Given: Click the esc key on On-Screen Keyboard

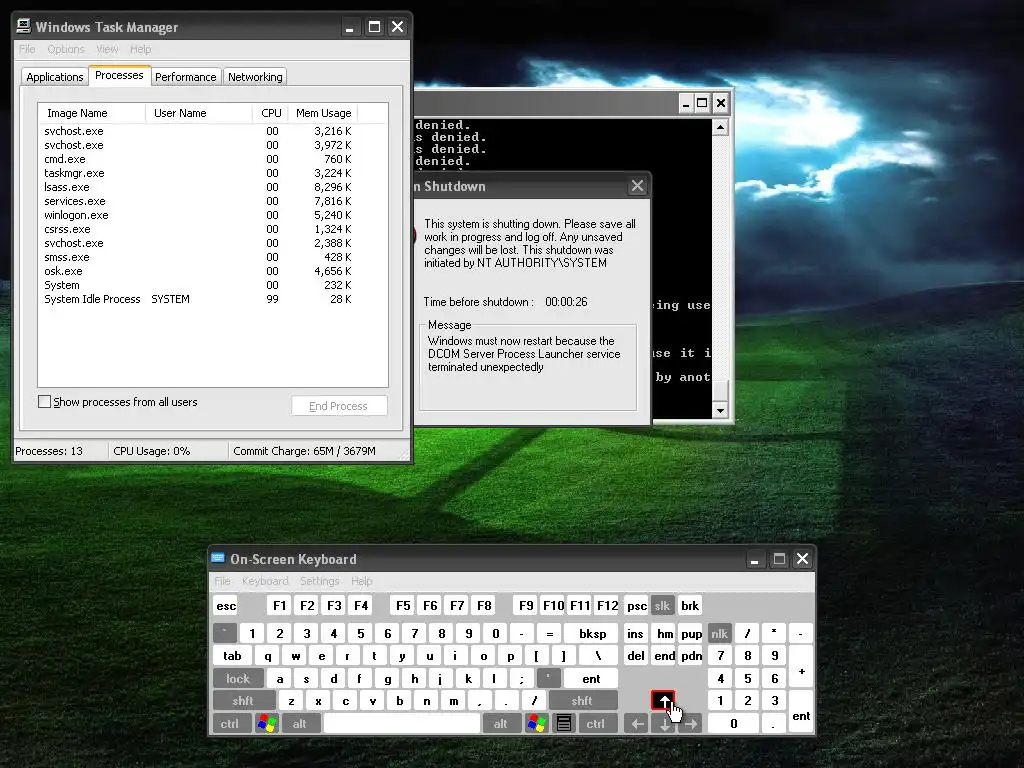Looking at the screenshot, I should (x=226, y=605).
